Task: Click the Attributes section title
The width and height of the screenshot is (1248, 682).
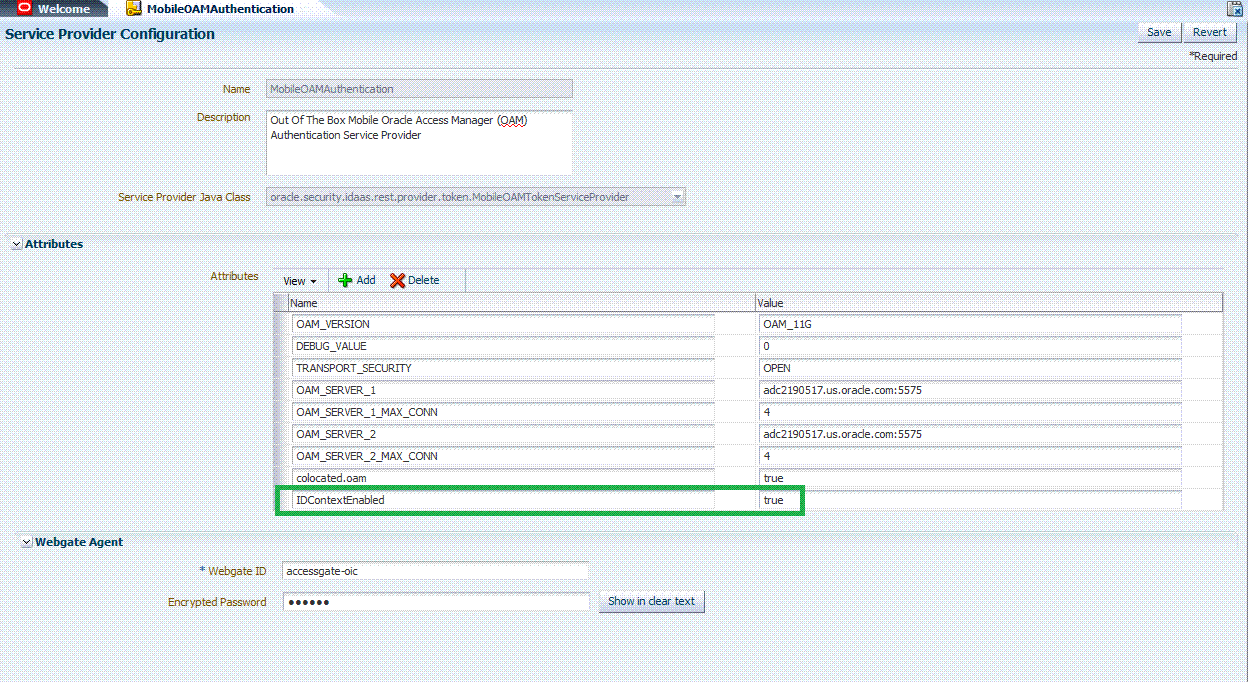Action: pyautogui.click(x=54, y=244)
